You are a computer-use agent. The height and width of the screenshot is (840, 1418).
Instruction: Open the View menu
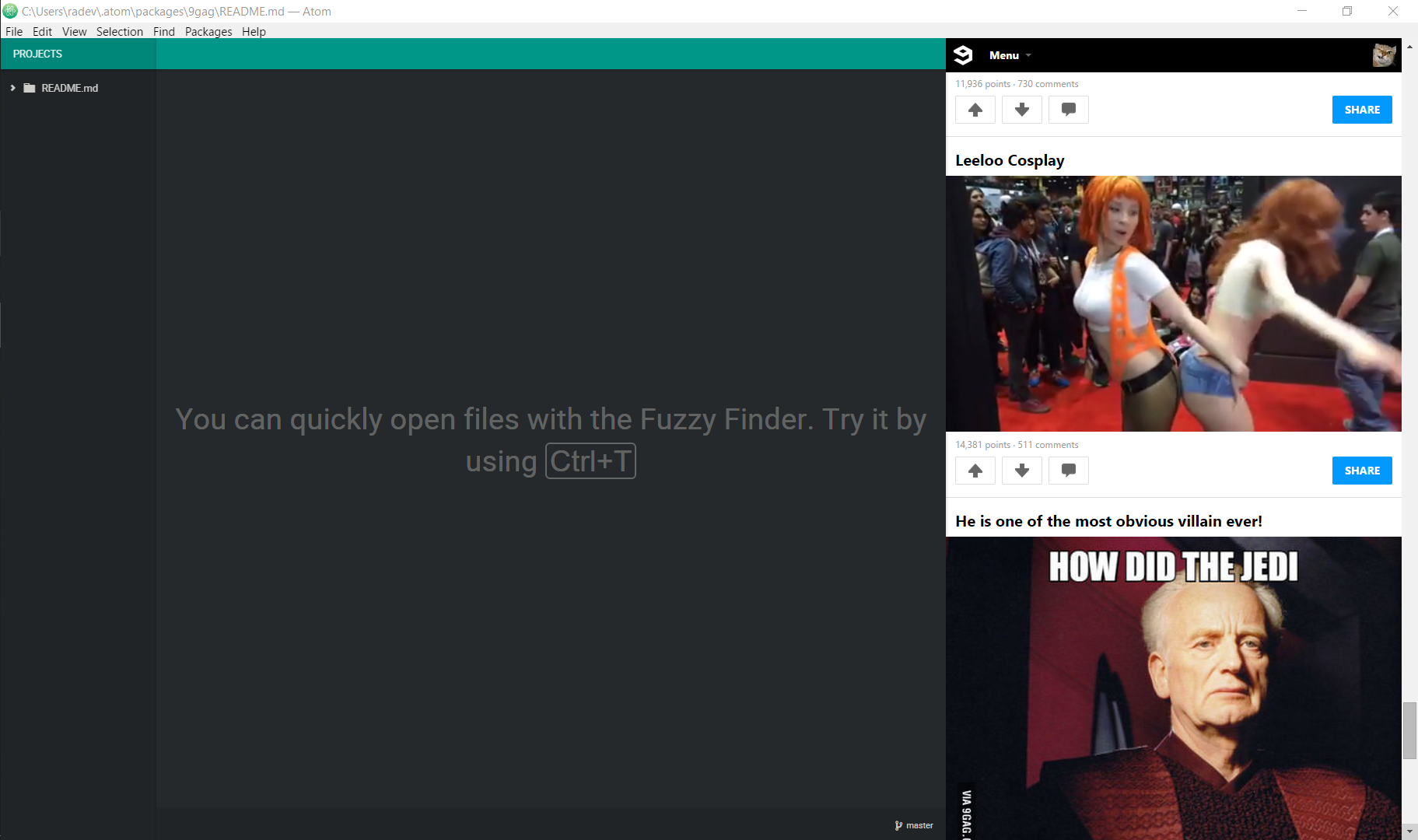[x=75, y=31]
